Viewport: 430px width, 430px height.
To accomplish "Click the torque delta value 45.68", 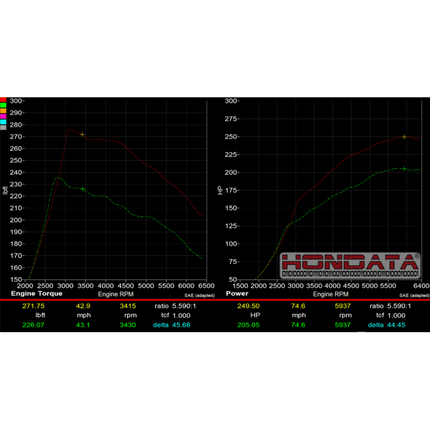I will coord(181,325).
